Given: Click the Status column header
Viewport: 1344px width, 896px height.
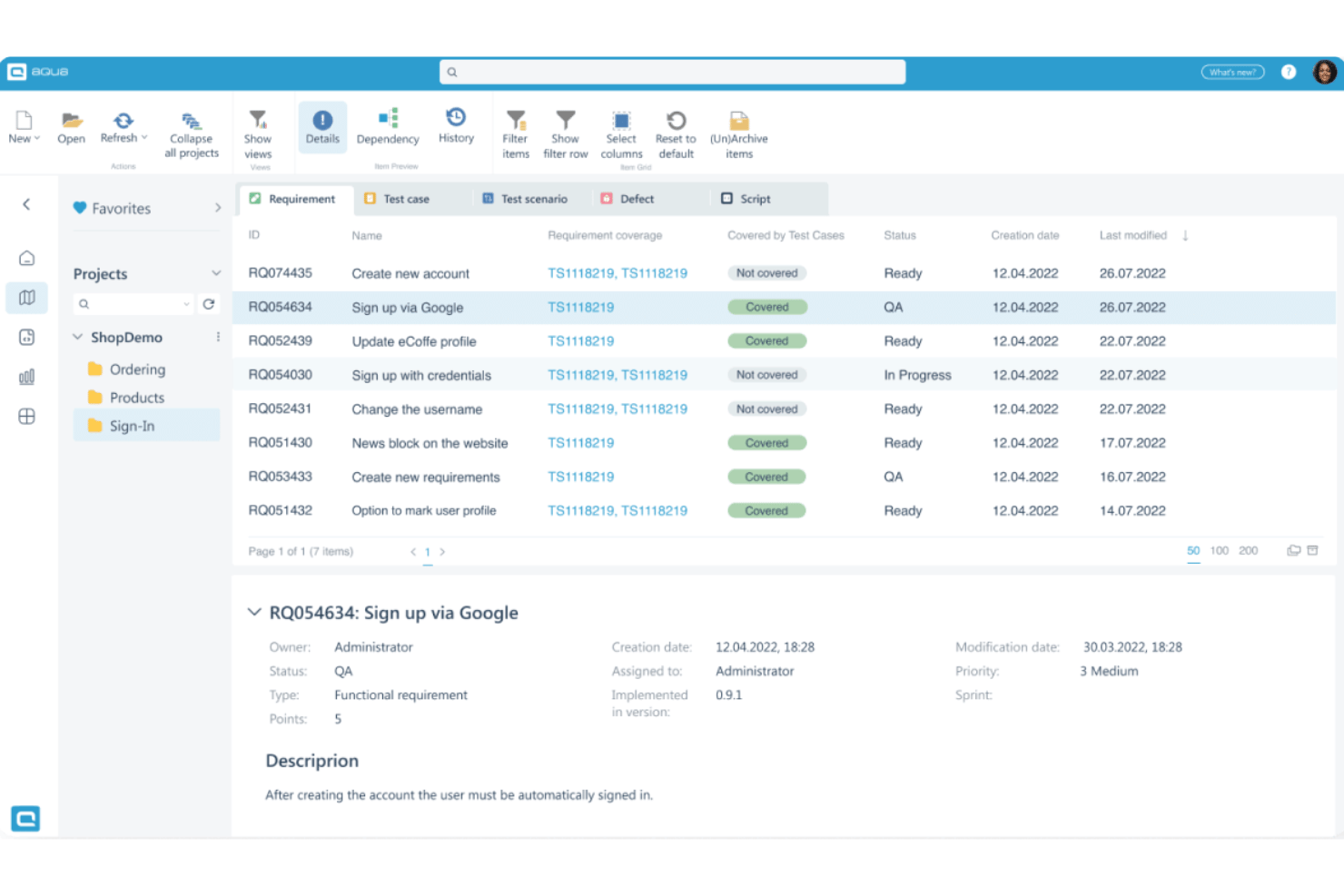Looking at the screenshot, I should 900,235.
